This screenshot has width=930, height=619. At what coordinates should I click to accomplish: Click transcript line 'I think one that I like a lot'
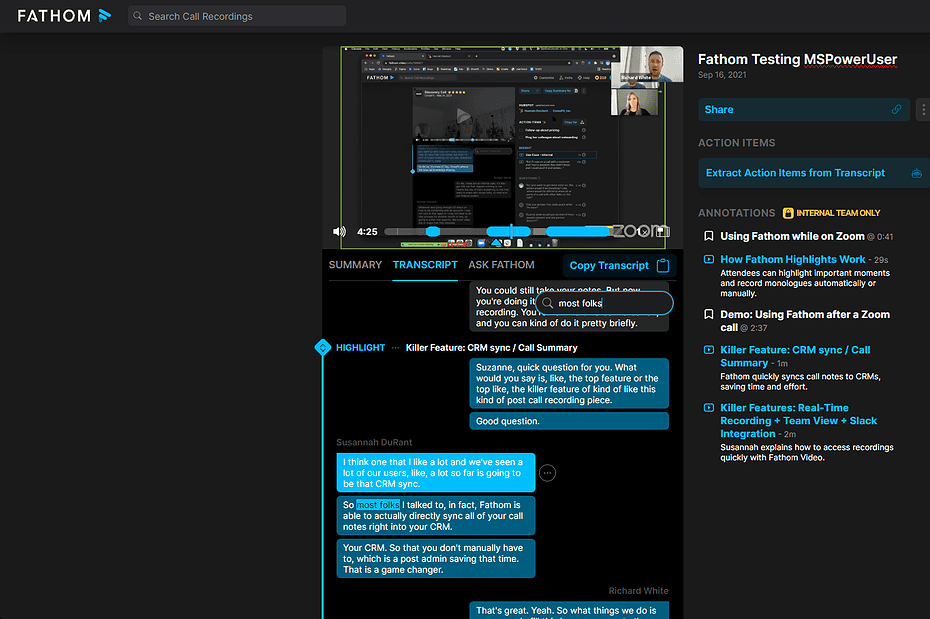[x=436, y=473]
